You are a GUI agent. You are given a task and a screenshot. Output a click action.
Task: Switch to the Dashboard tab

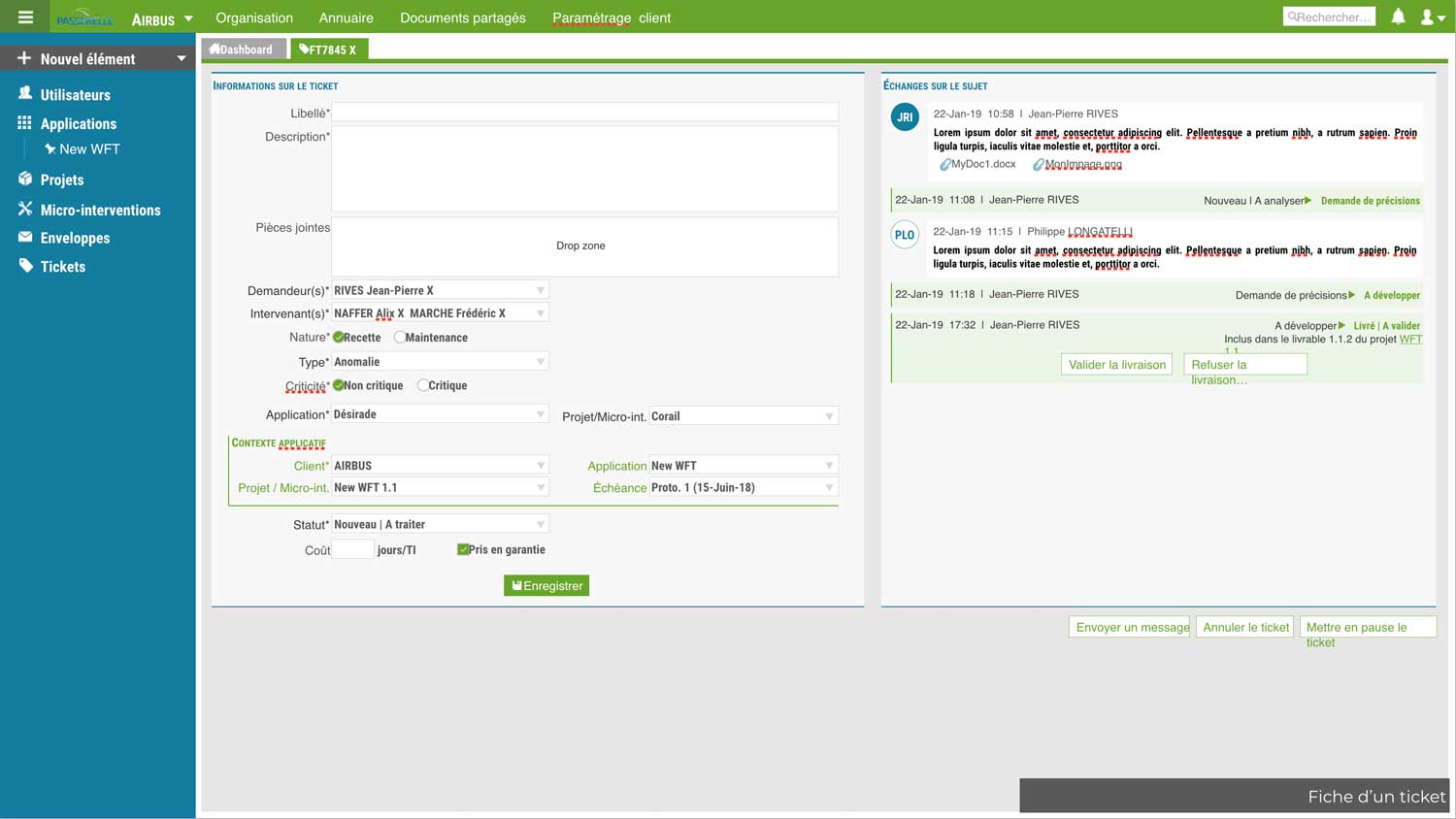coord(245,49)
